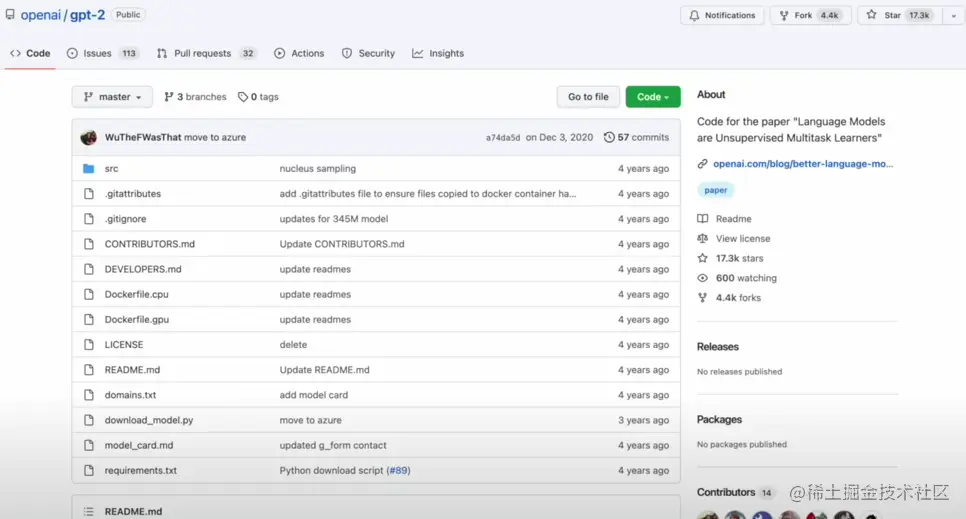
Task: Click the file icon next to DEVELOPERS.md
Action: 89,269
